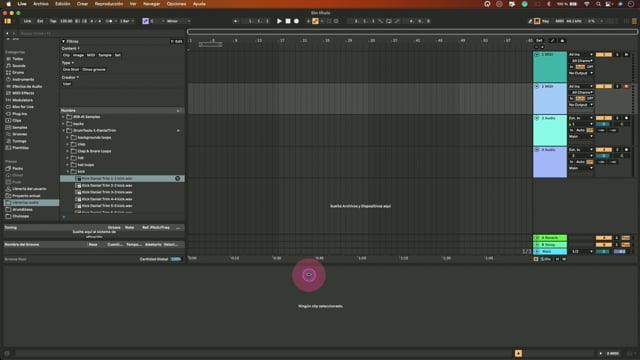Arm track 2 MIDI for recording

626,86
